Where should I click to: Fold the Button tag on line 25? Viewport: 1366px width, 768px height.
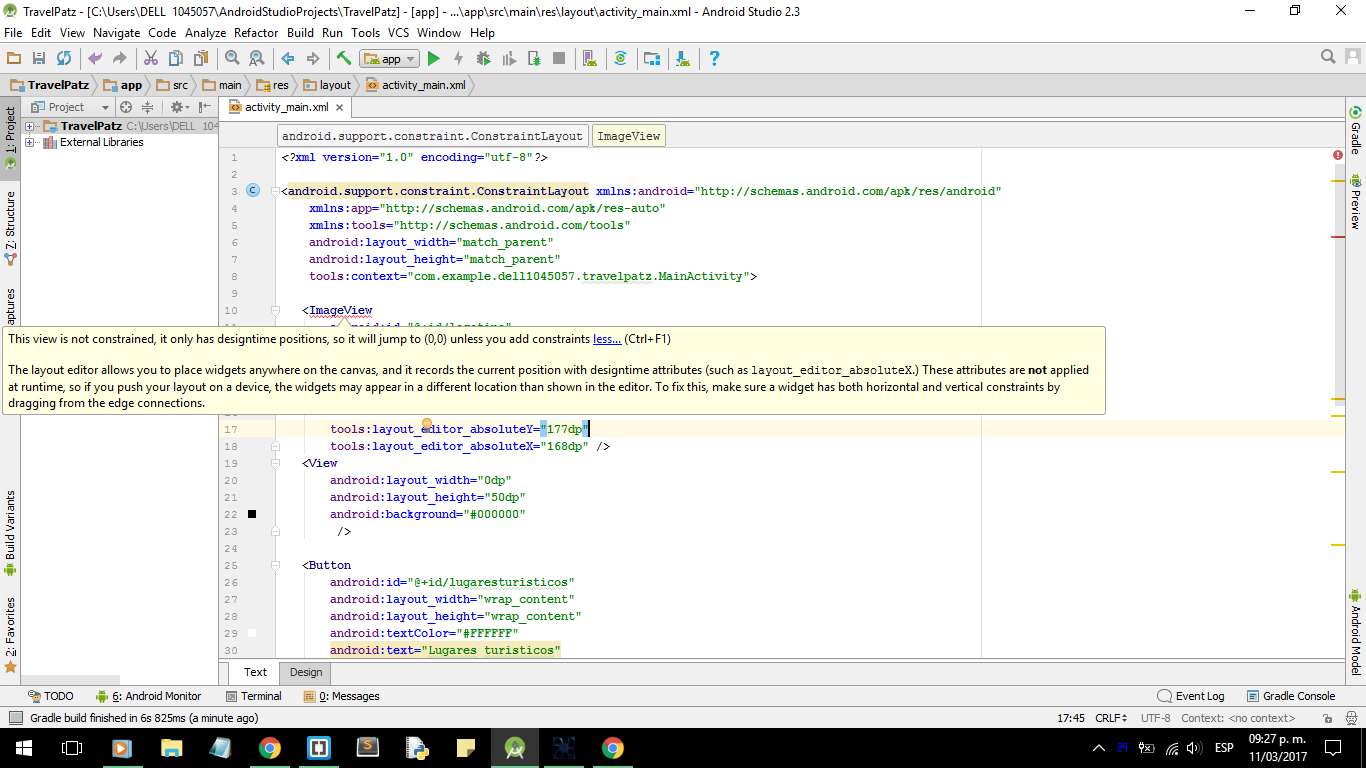(275, 565)
